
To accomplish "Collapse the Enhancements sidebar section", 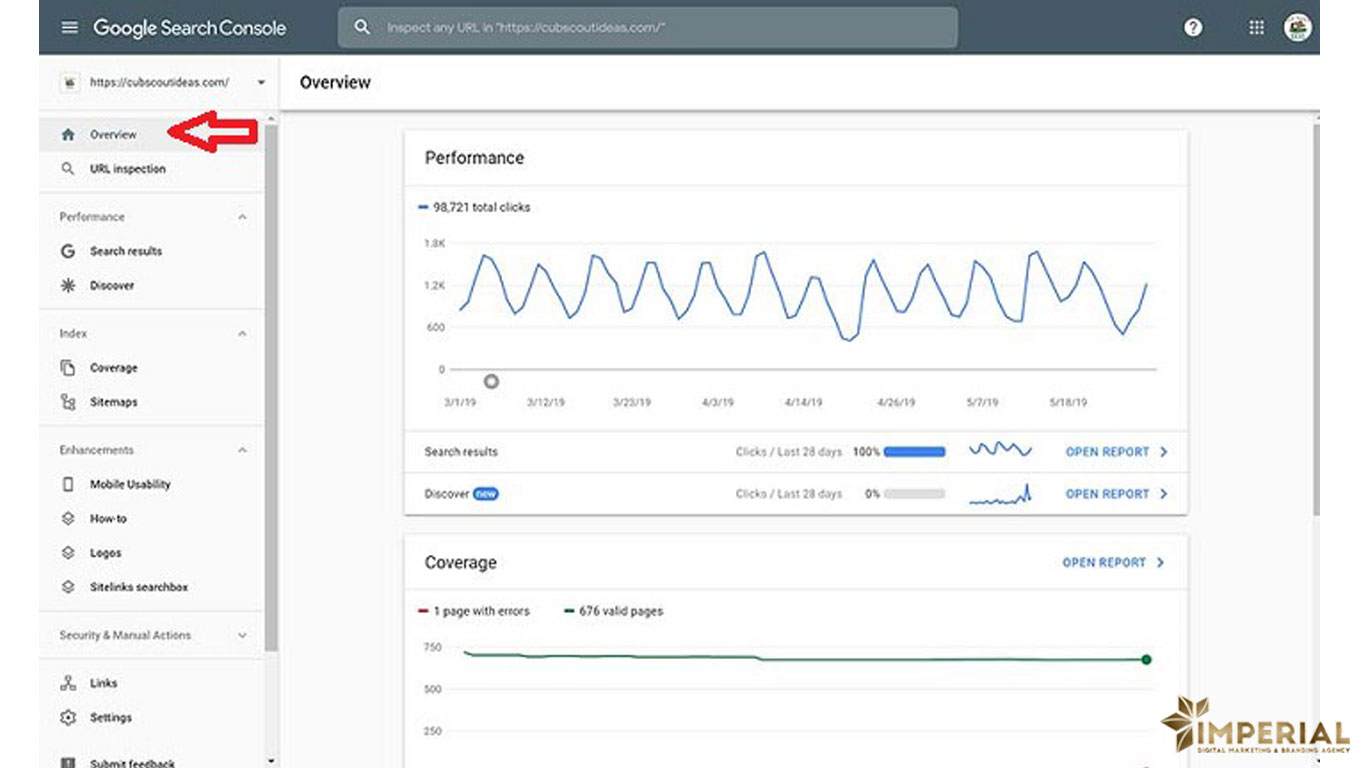I will 242,451.
